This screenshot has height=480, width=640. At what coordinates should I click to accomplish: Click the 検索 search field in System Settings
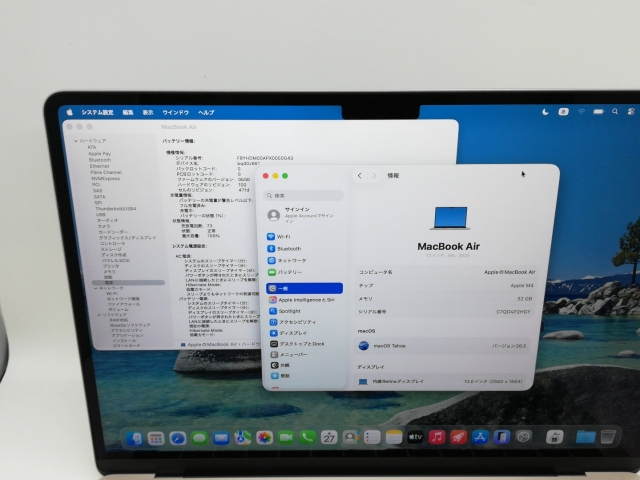point(304,196)
